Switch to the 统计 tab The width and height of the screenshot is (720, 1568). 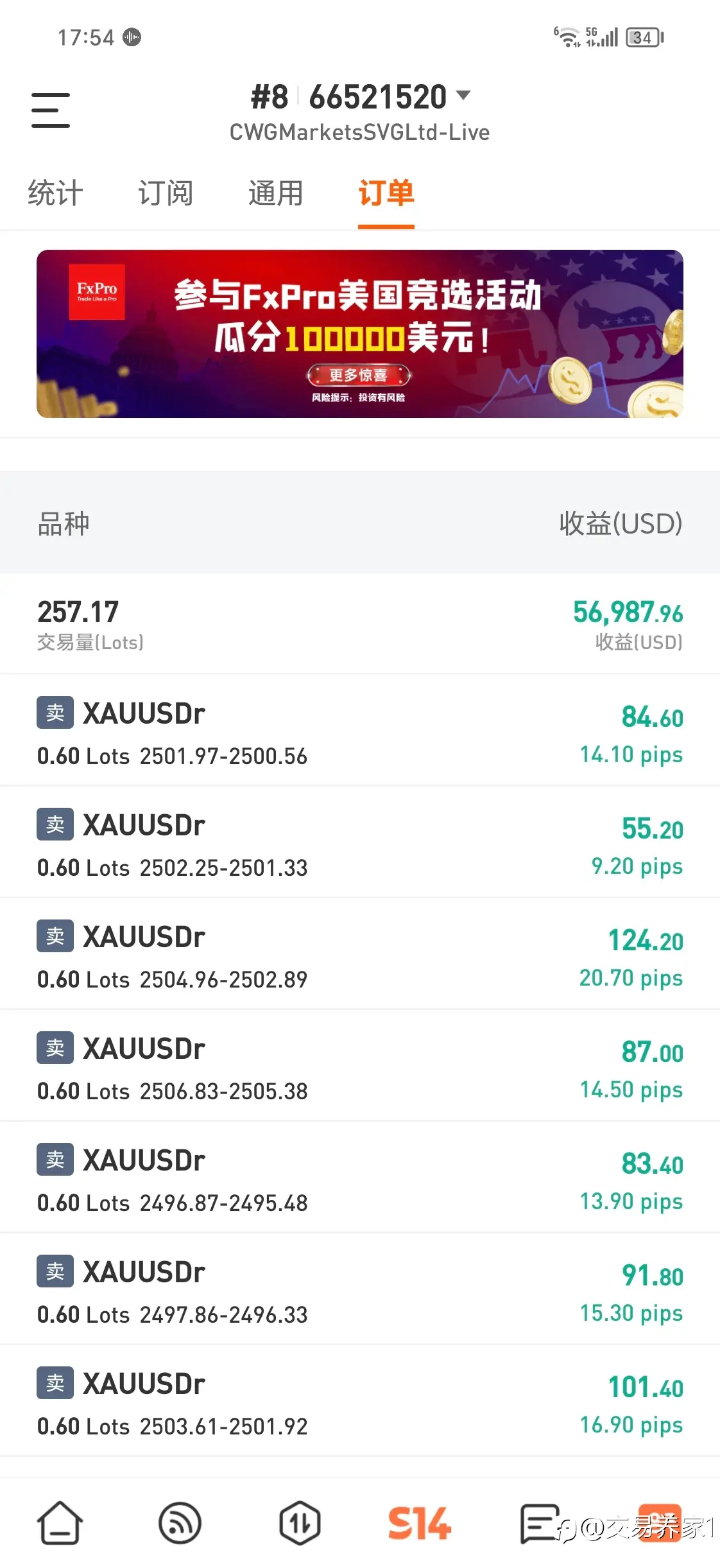(55, 193)
